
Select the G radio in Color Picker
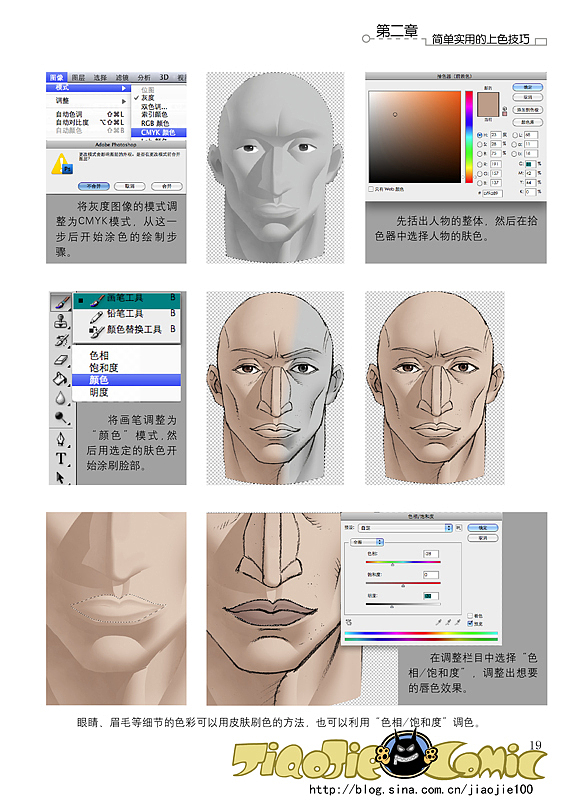point(480,173)
